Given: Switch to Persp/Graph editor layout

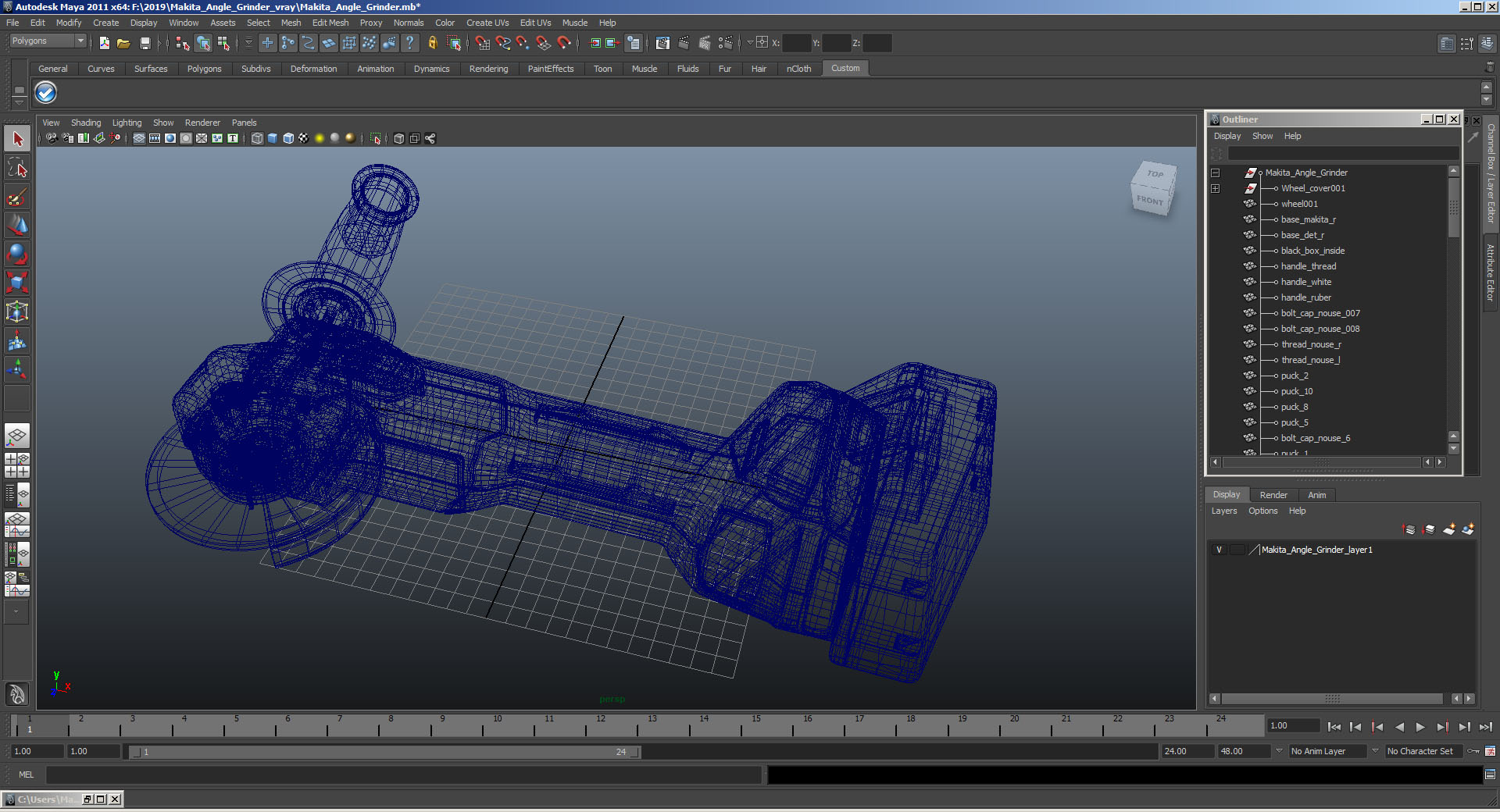Looking at the screenshot, I should click(x=17, y=525).
